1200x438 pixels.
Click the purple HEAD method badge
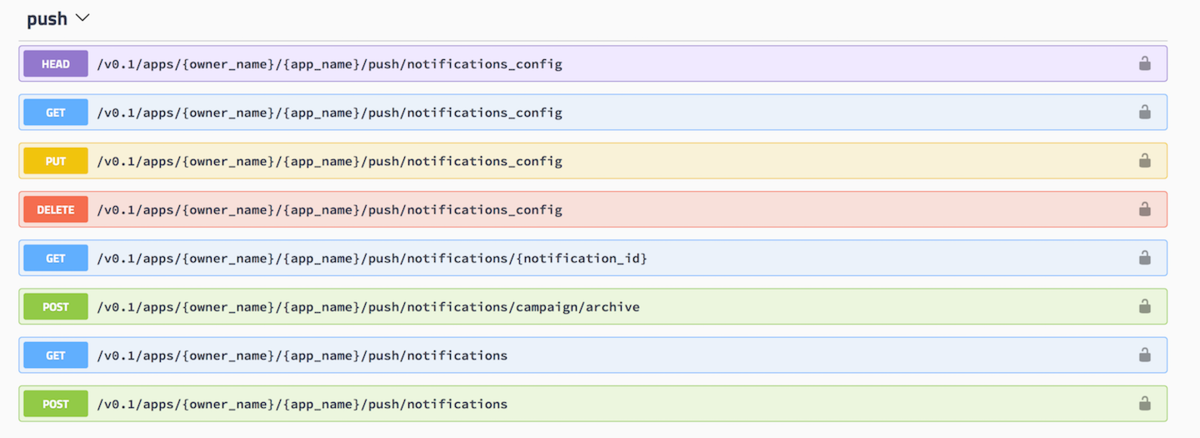pos(56,64)
